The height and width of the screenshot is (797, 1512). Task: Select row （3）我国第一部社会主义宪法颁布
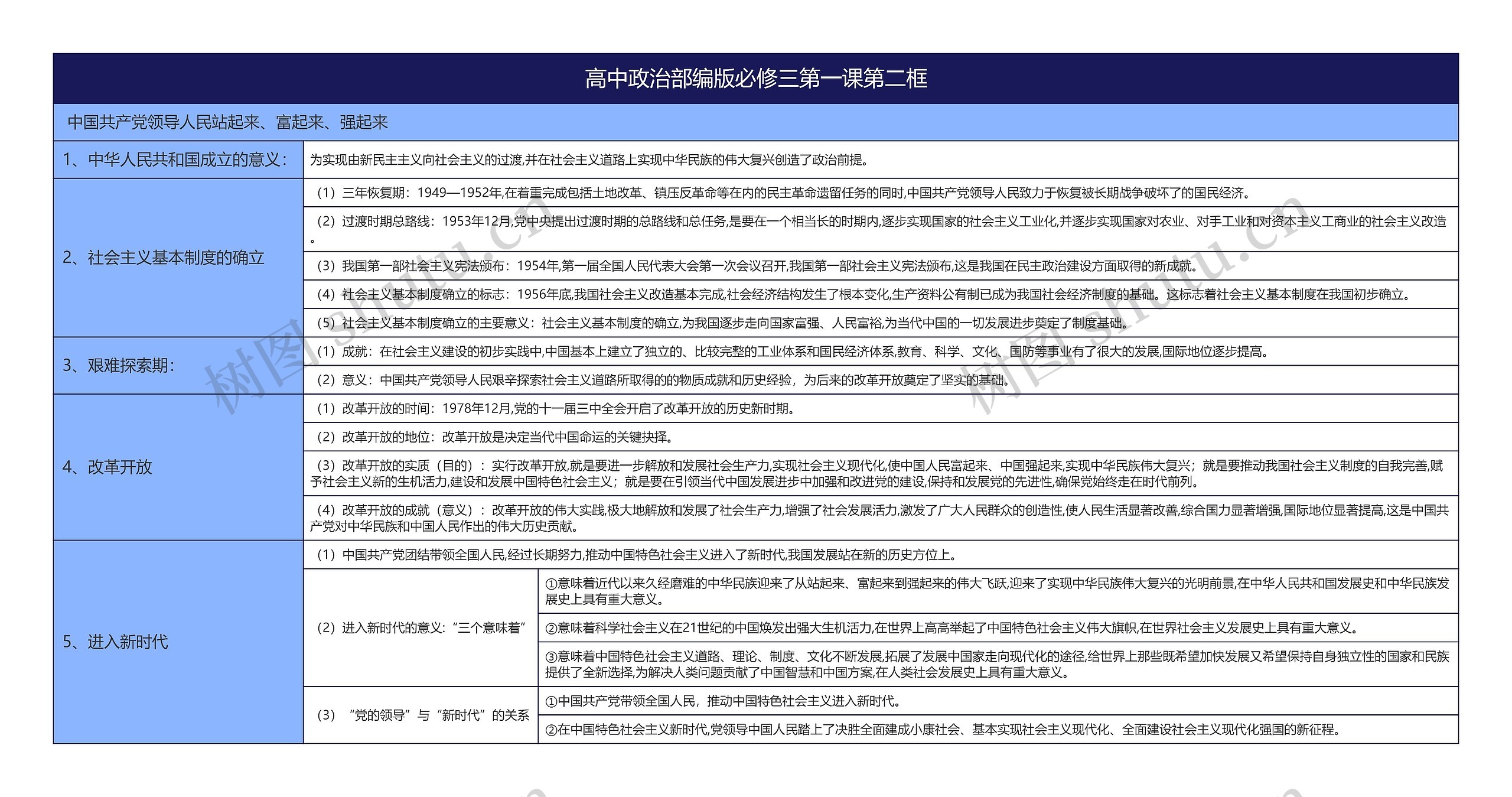point(881,266)
